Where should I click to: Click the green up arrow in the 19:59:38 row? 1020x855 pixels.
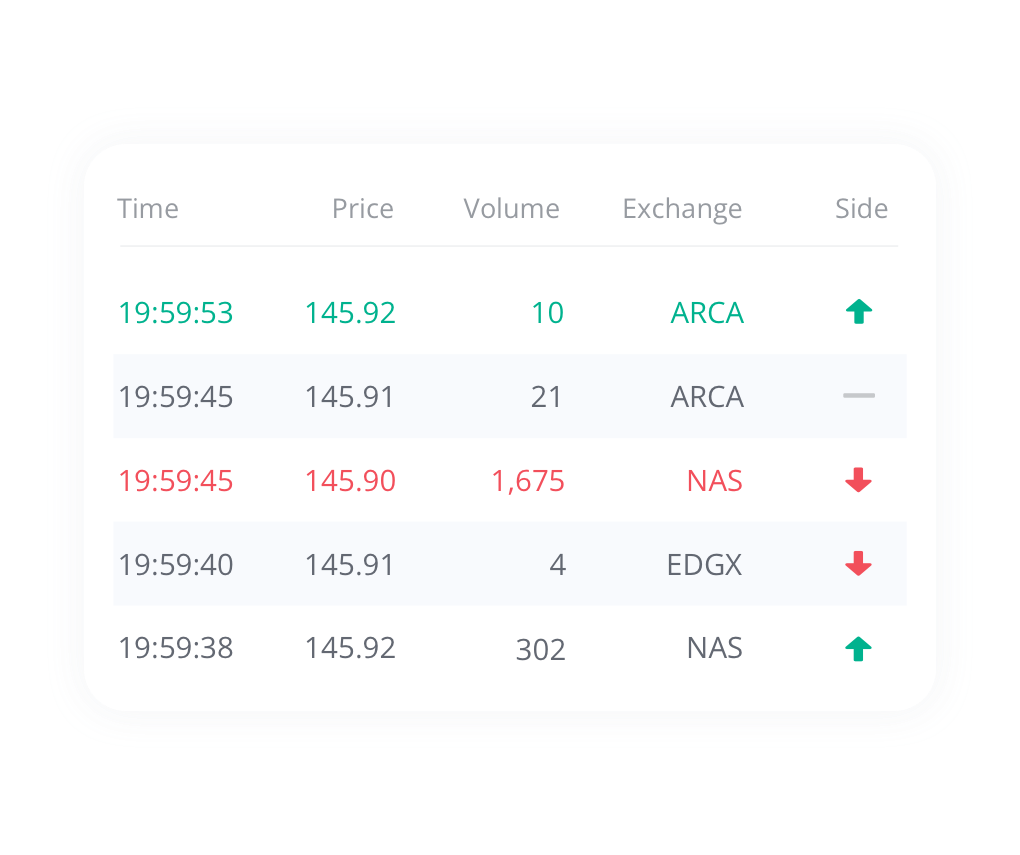click(859, 649)
